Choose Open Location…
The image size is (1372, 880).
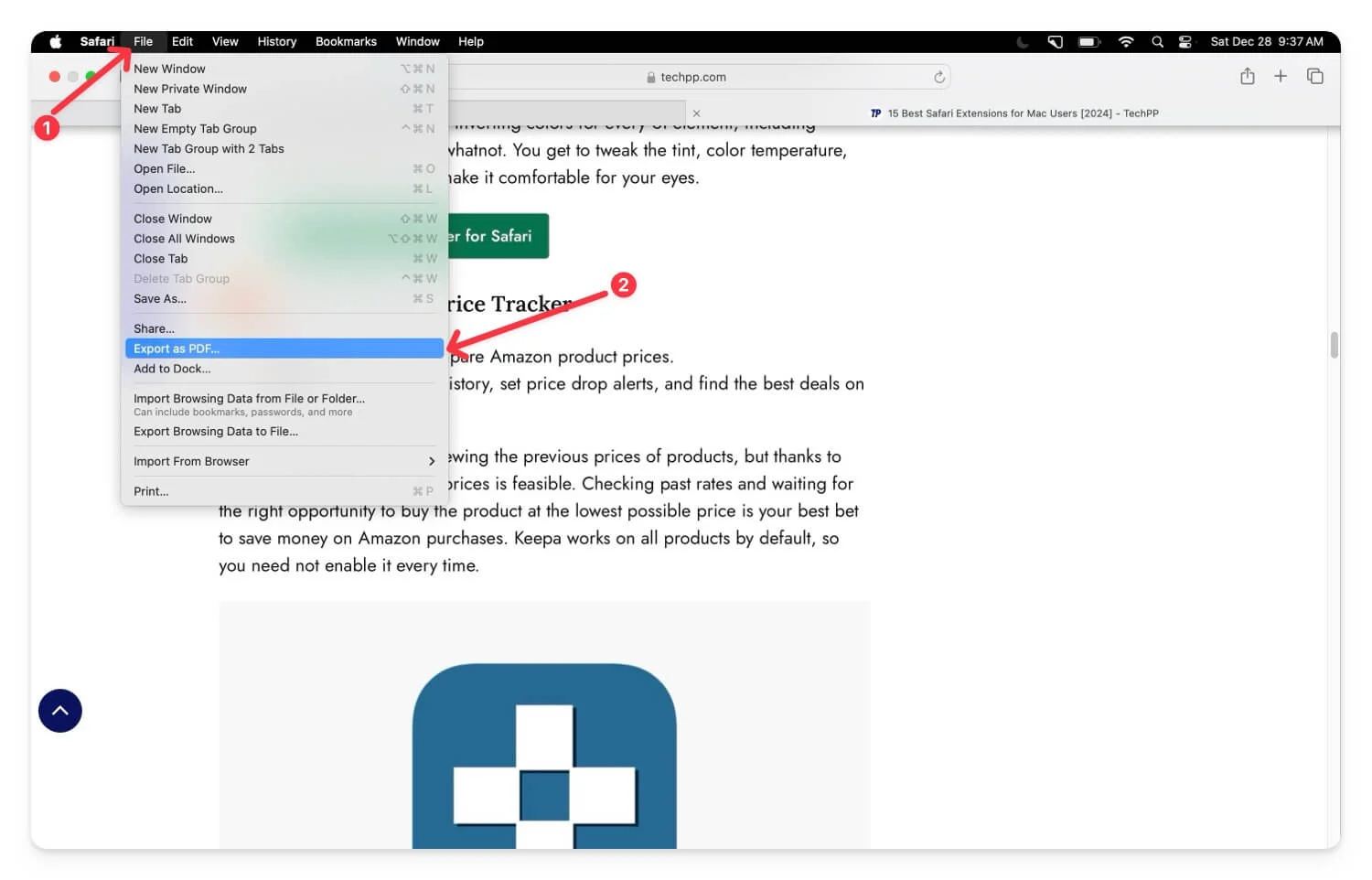point(284,189)
